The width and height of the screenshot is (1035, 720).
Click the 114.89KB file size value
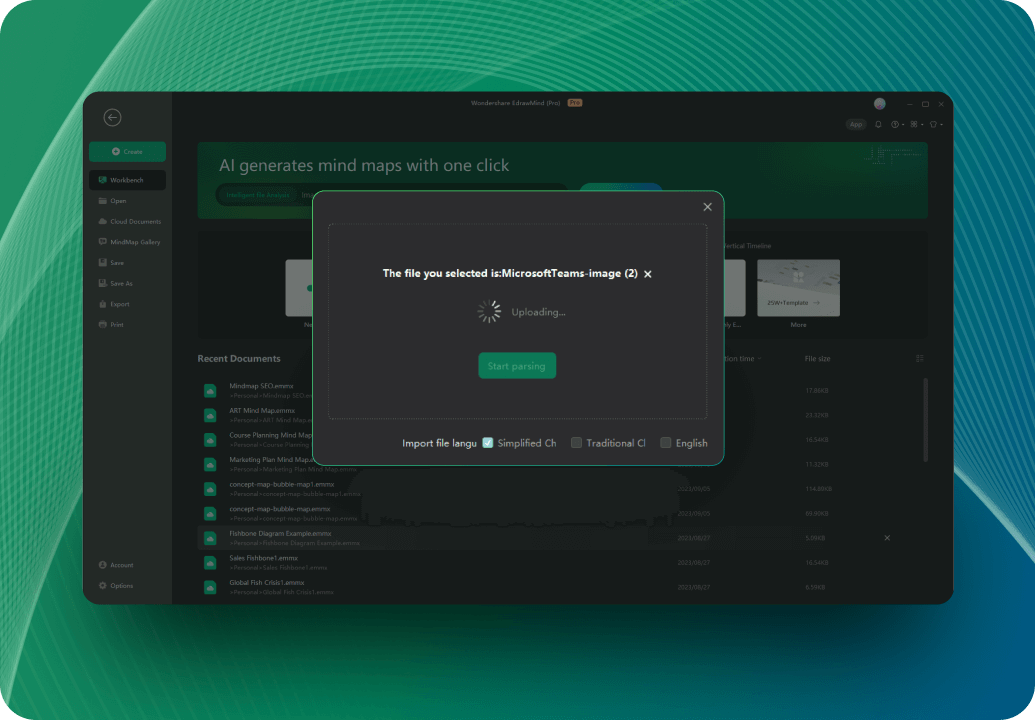pyautogui.click(x=818, y=489)
